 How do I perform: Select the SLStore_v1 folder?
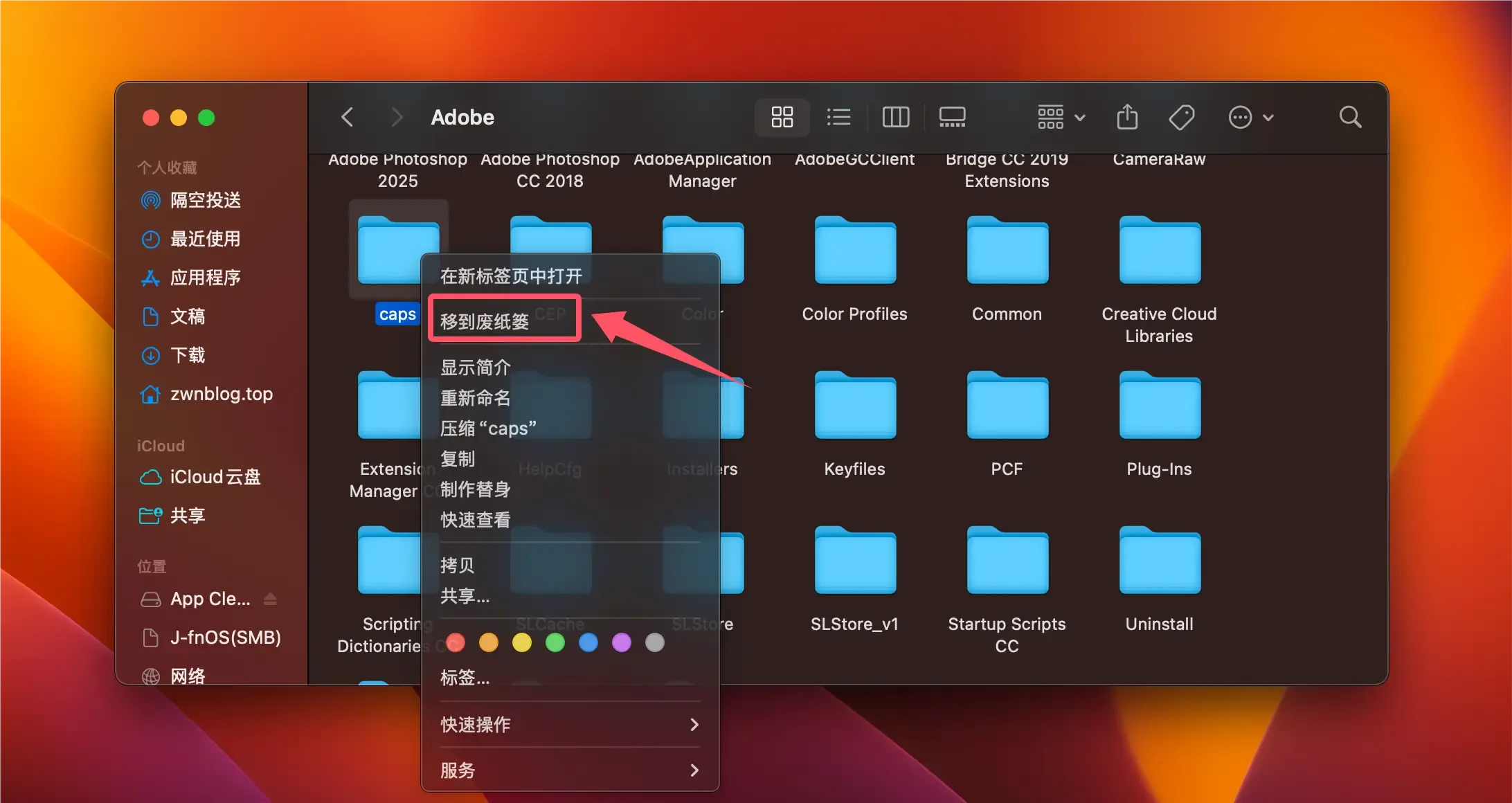pos(855,561)
